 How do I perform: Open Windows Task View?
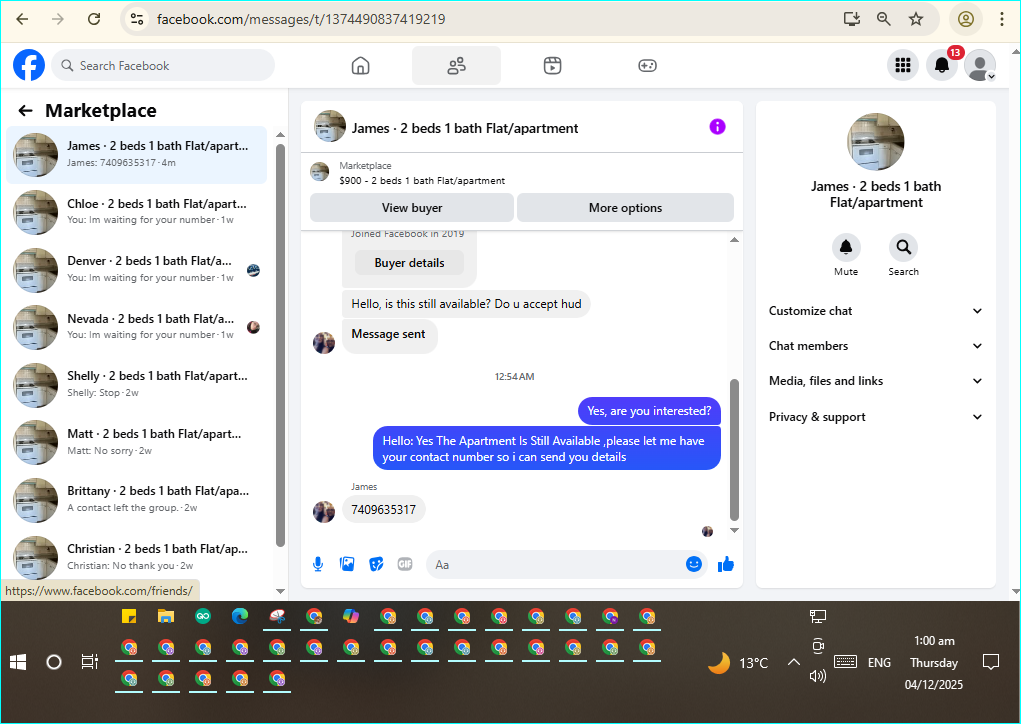pos(89,662)
